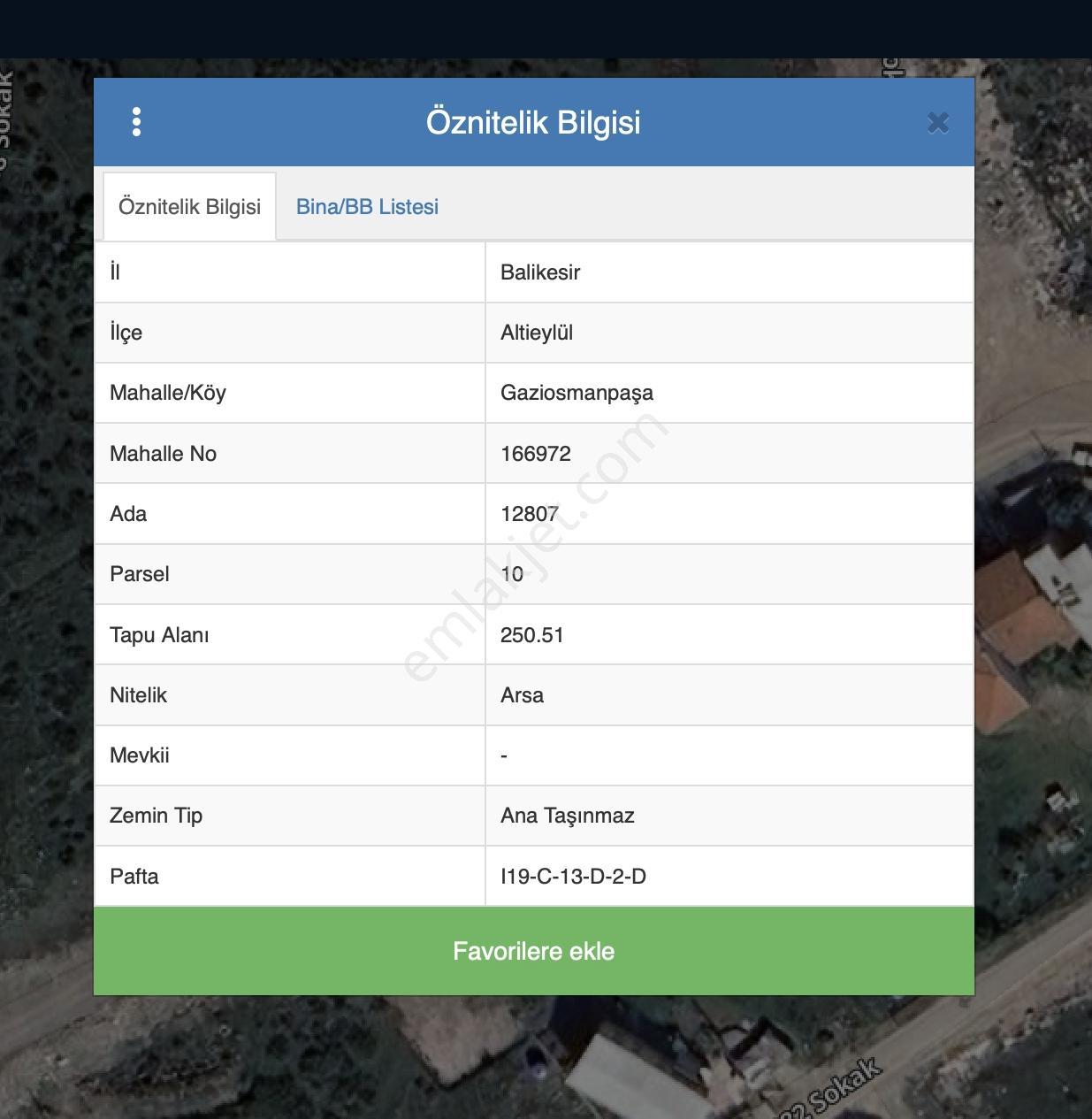1092x1119 pixels.
Task: Close the Öznitelik Bilgisi dialog
Action: [938, 123]
